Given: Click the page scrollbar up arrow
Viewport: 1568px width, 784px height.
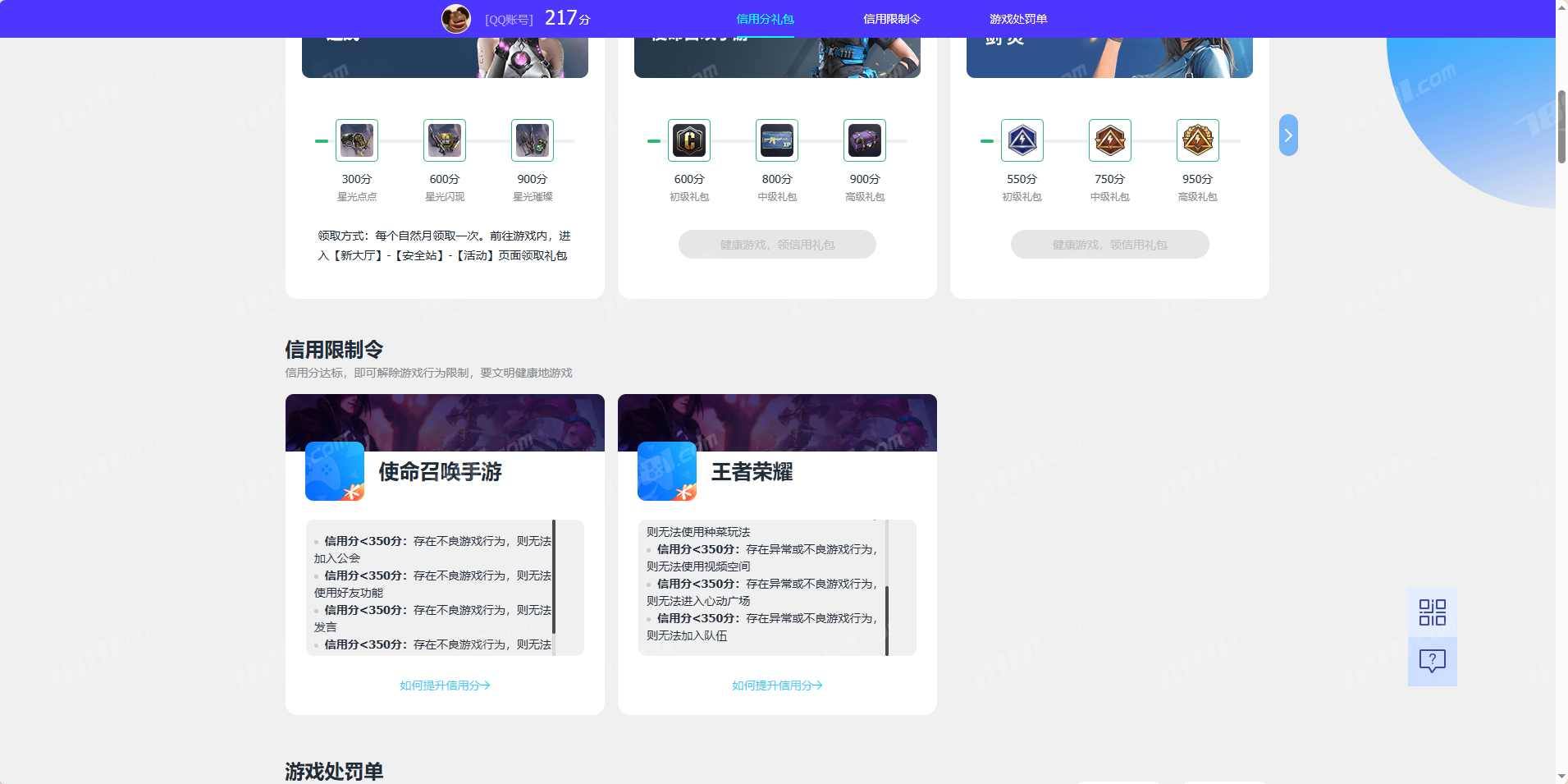Looking at the screenshot, I should coord(1561,7).
